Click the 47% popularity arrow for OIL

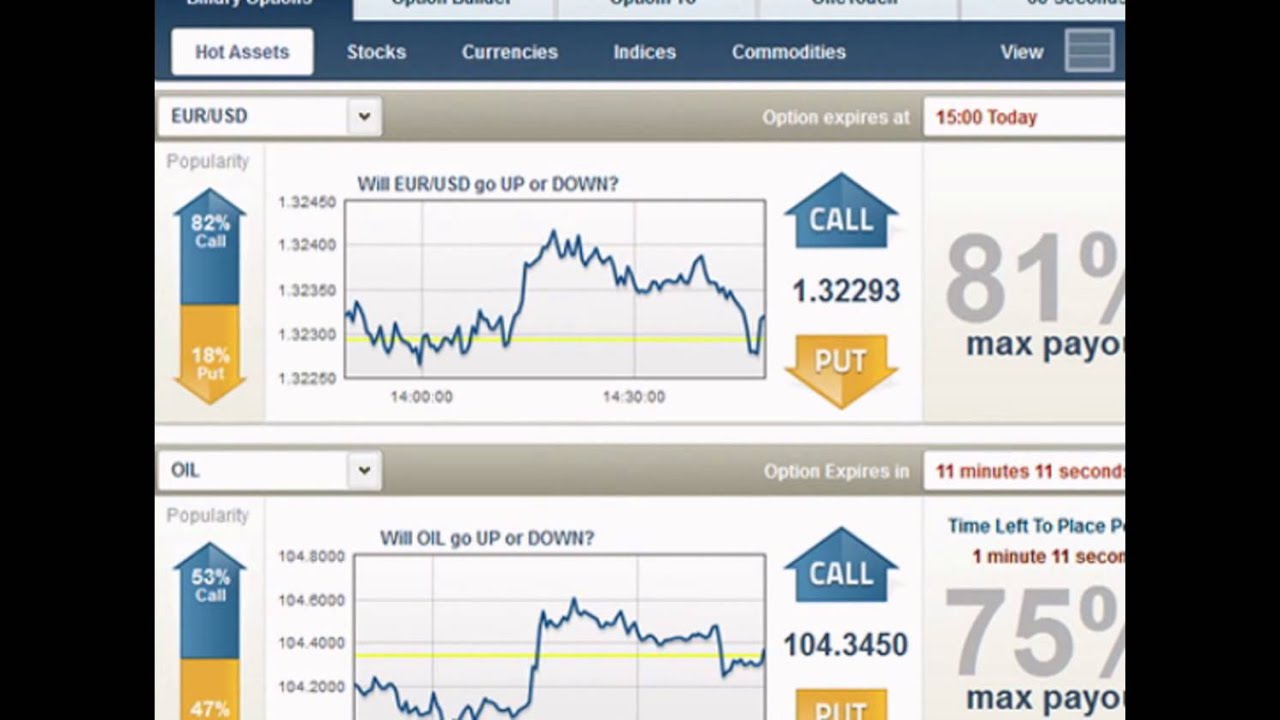click(210, 690)
